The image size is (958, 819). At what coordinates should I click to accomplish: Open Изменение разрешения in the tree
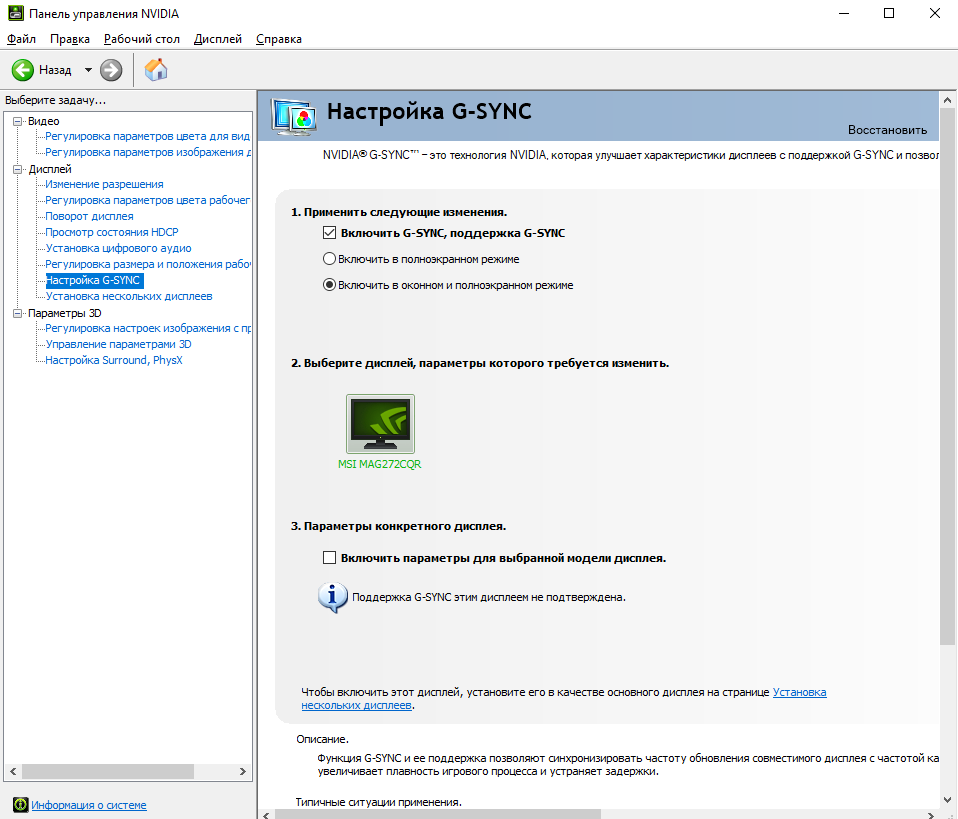[x=104, y=184]
